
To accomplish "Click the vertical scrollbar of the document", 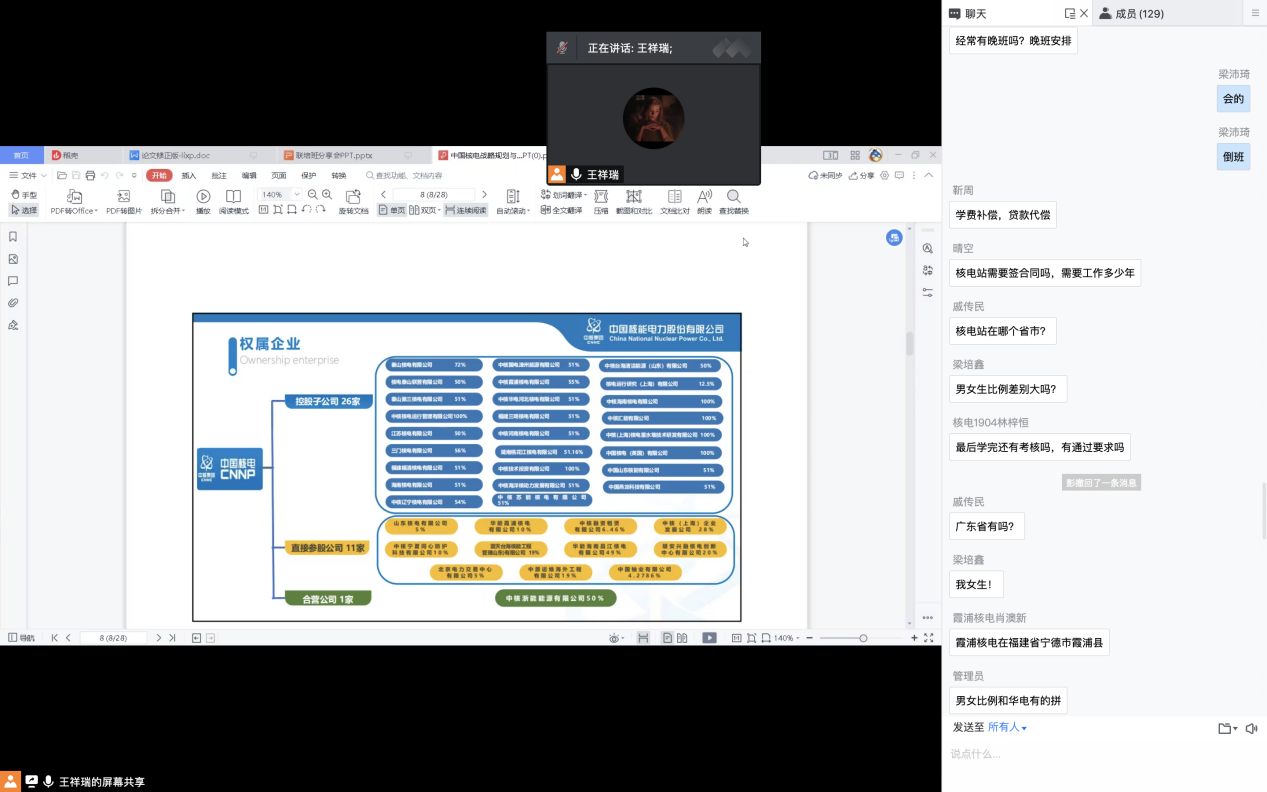I will [910, 343].
